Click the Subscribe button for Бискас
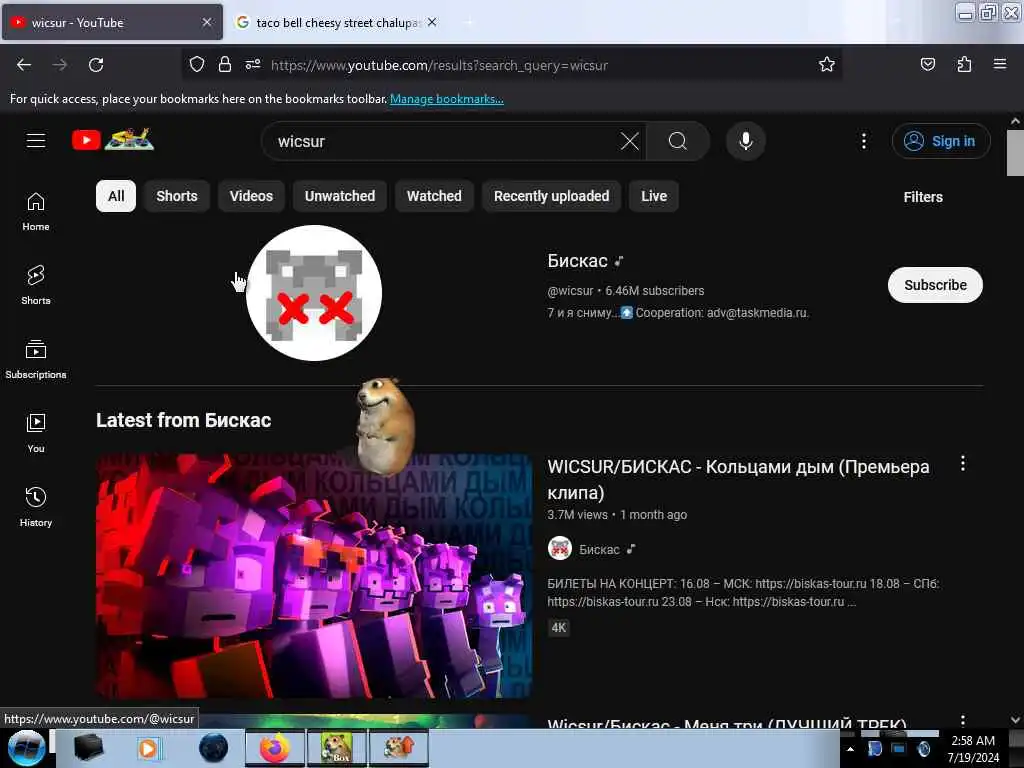This screenshot has width=1024, height=768. tap(935, 285)
